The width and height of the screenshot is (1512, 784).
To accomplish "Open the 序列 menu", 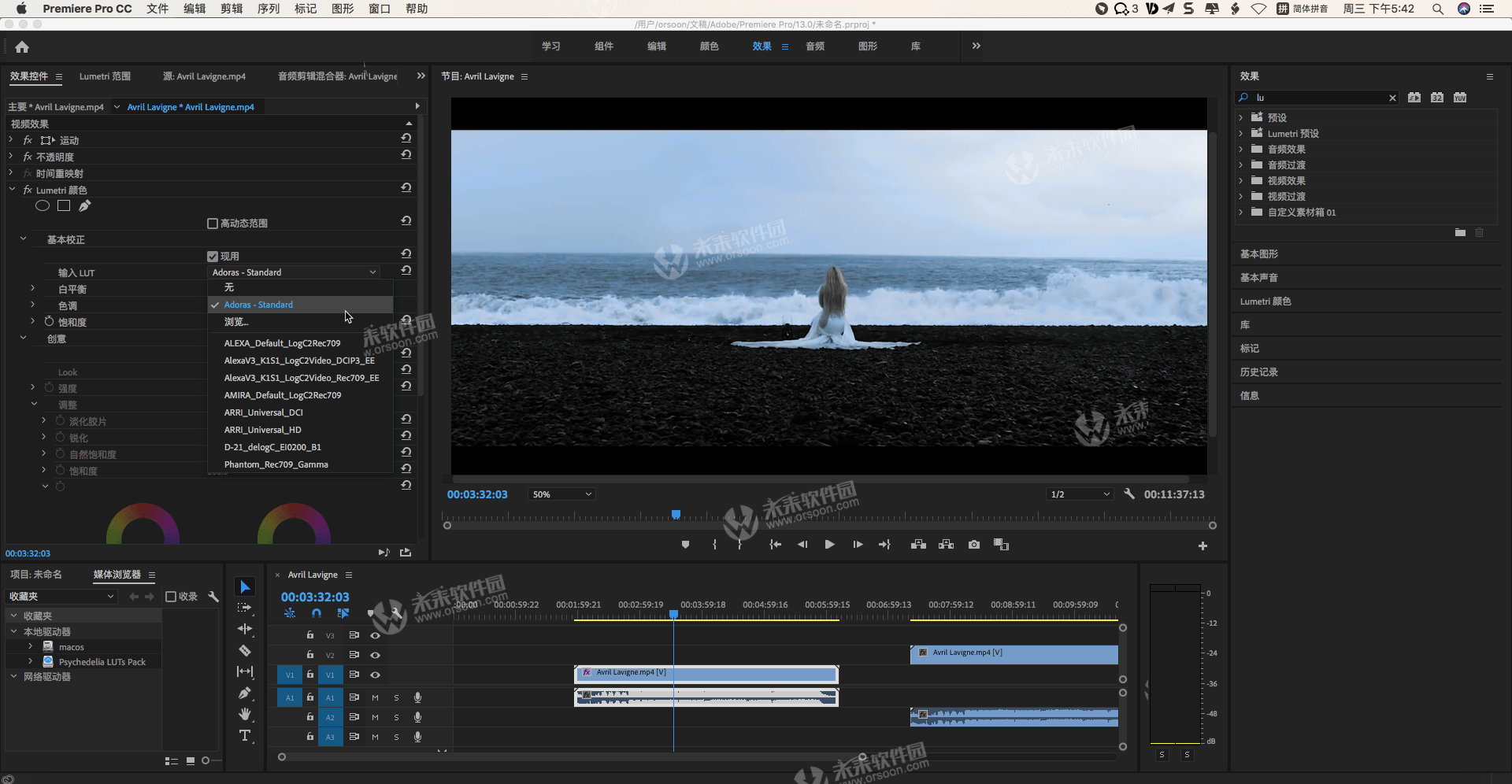I will pos(269,9).
